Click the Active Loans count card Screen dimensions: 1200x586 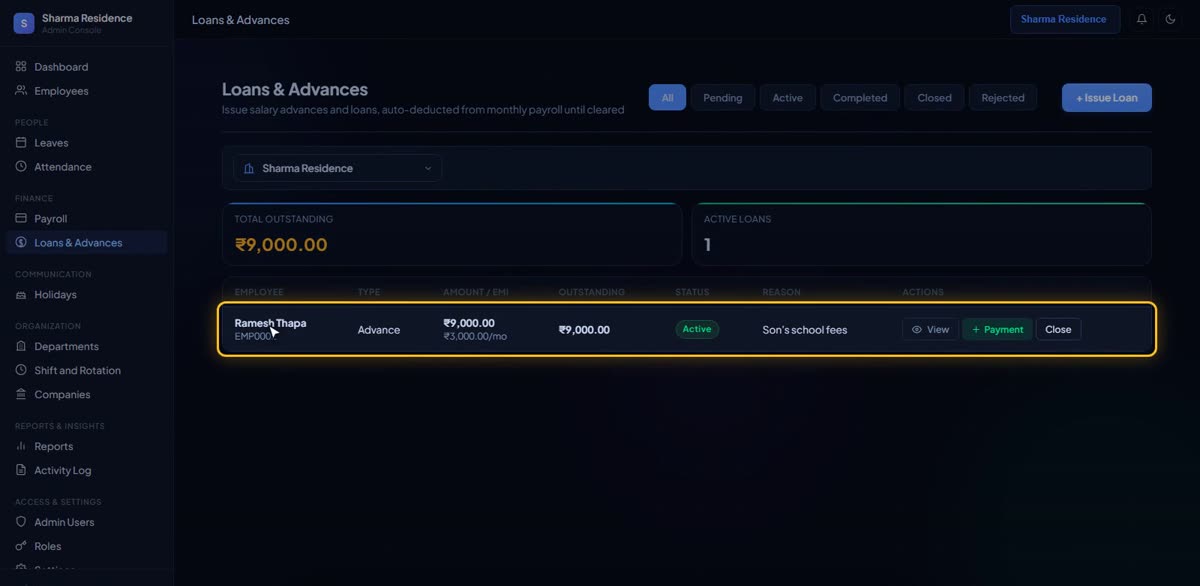pos(921,234)
